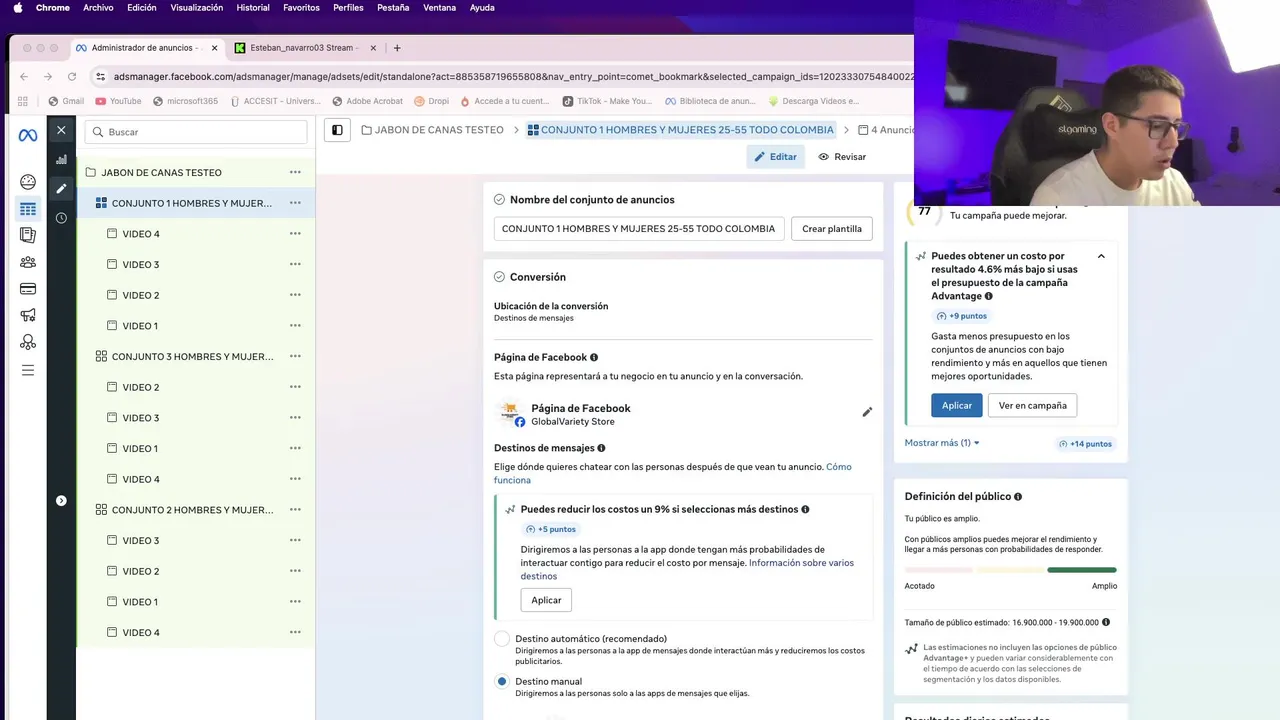Show info for Tamaño de público estimado
This screenshot has height=720, width=1280.
(1106, 622)
